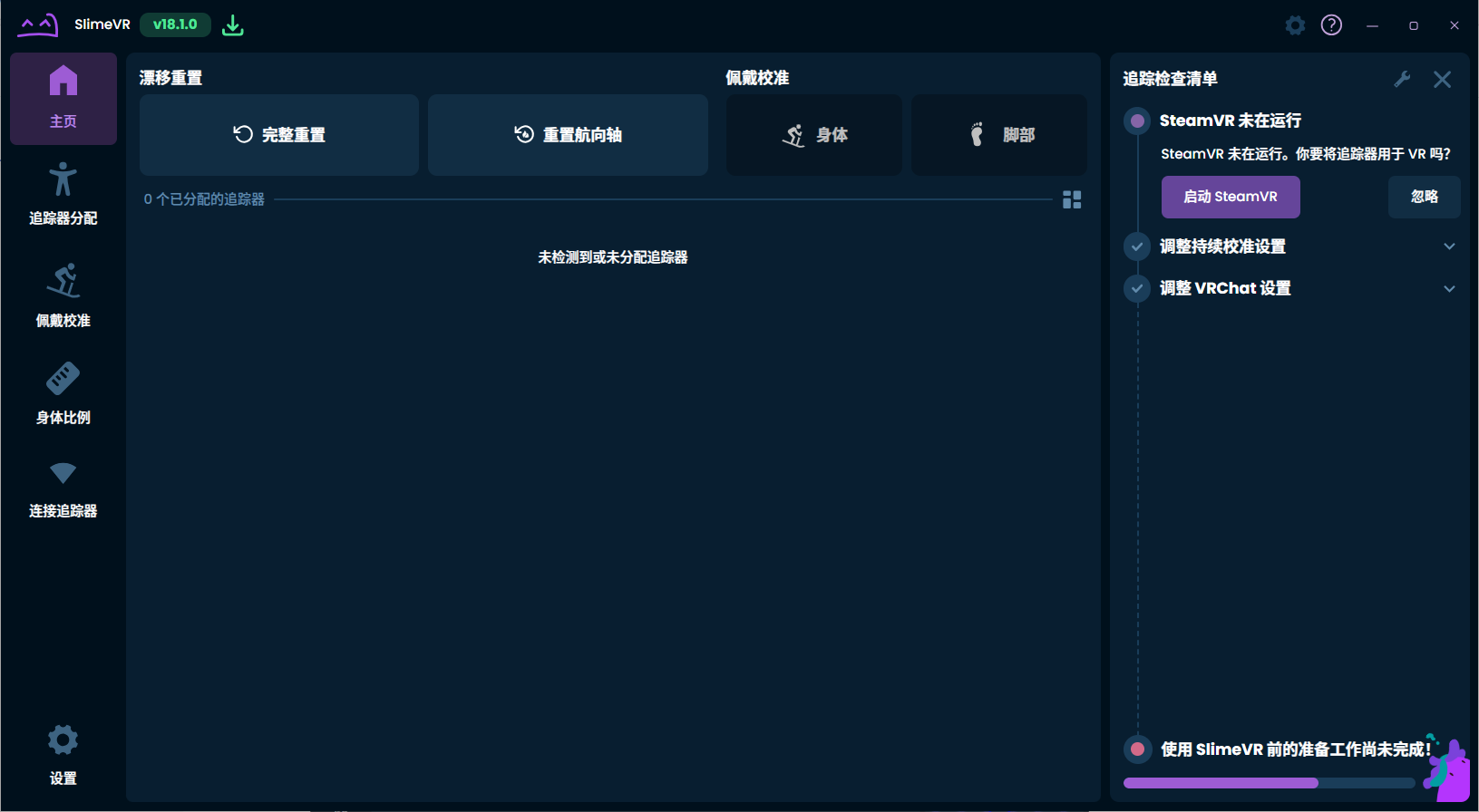The image size is (1479, 812).
Task: Click the wrench icon in checklist panel
Action: click(x=1402, y=79)
